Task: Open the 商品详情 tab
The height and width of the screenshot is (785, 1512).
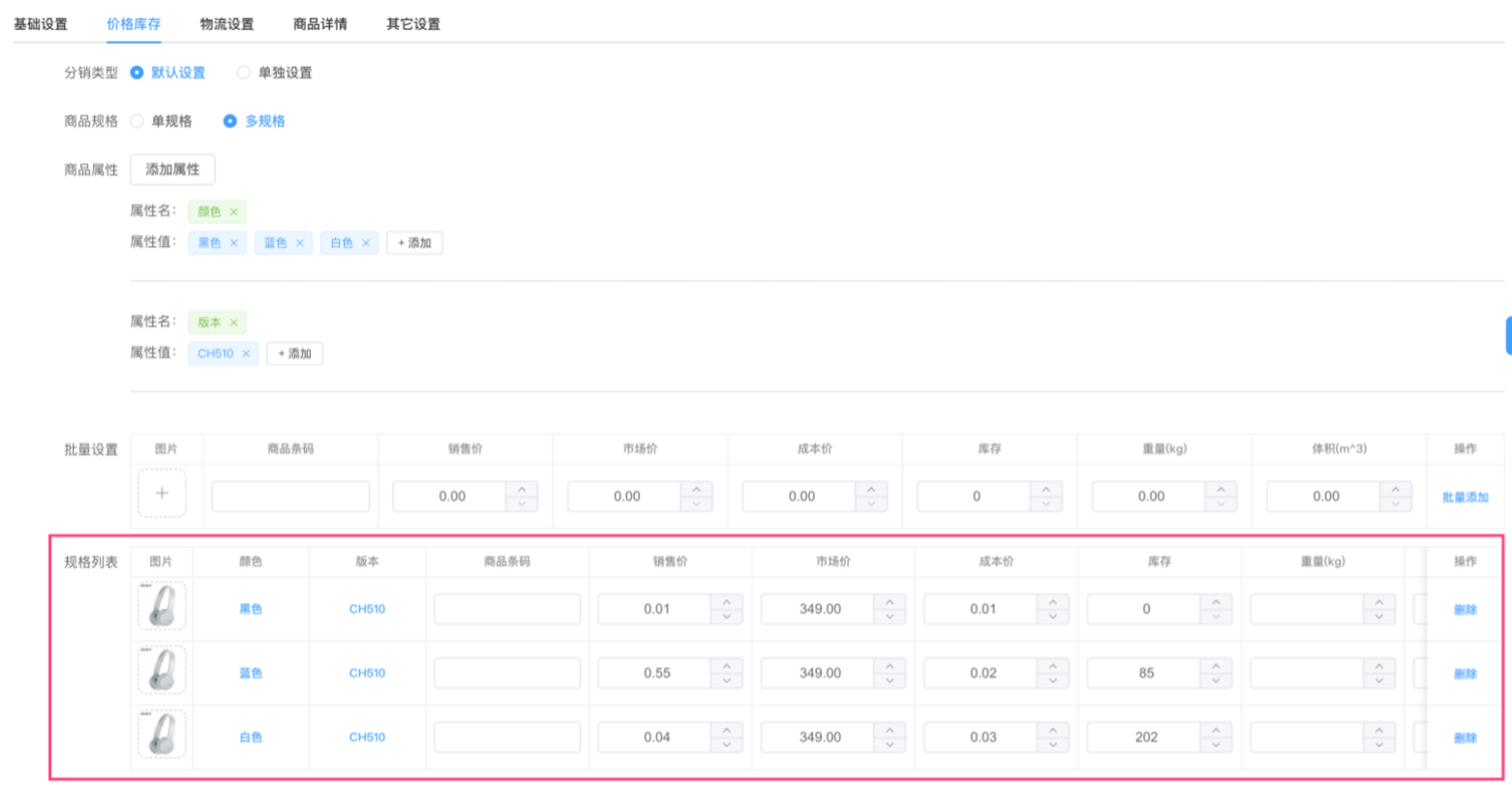Action: (319, 24)
